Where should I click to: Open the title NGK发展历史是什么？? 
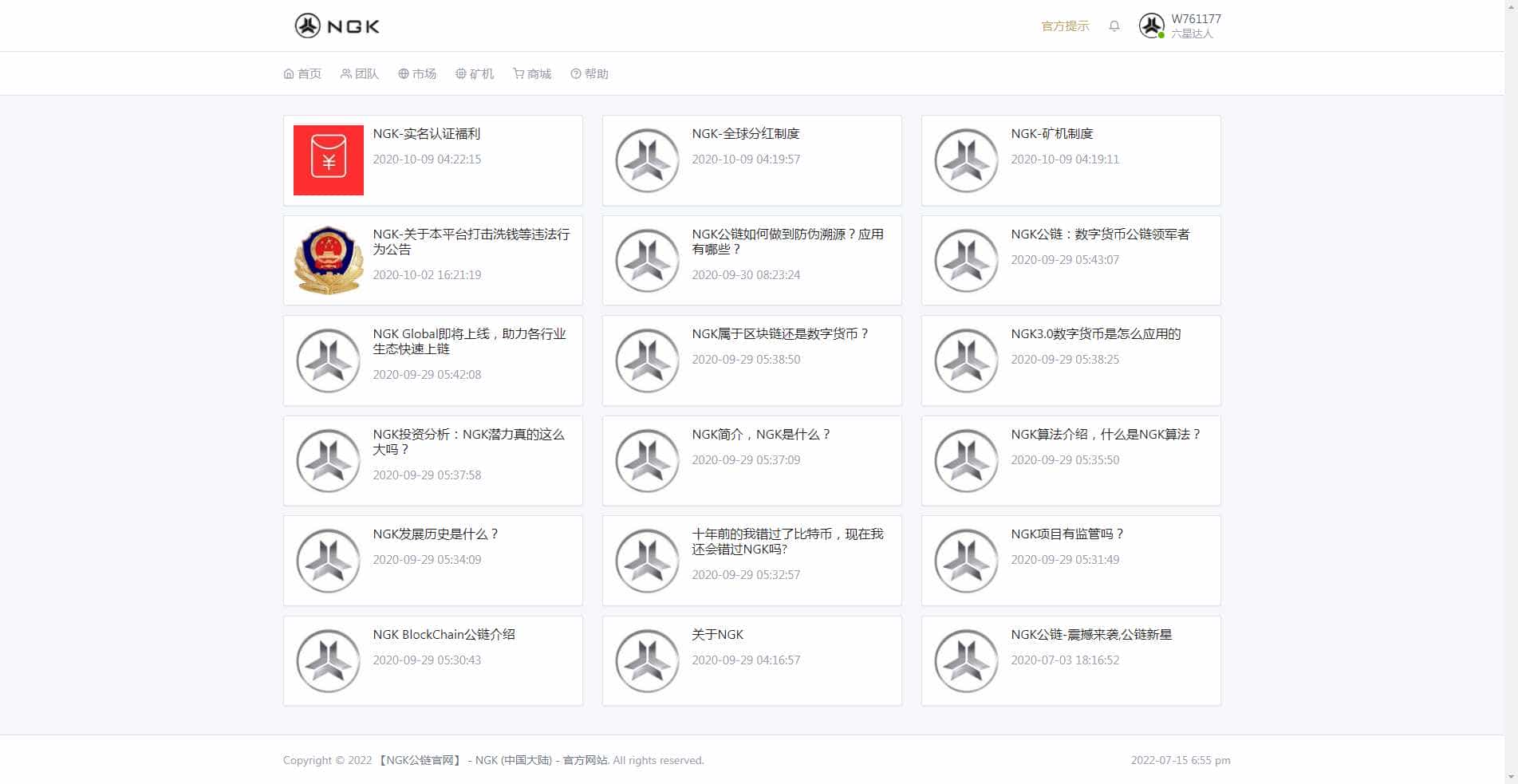click(436, 534)
